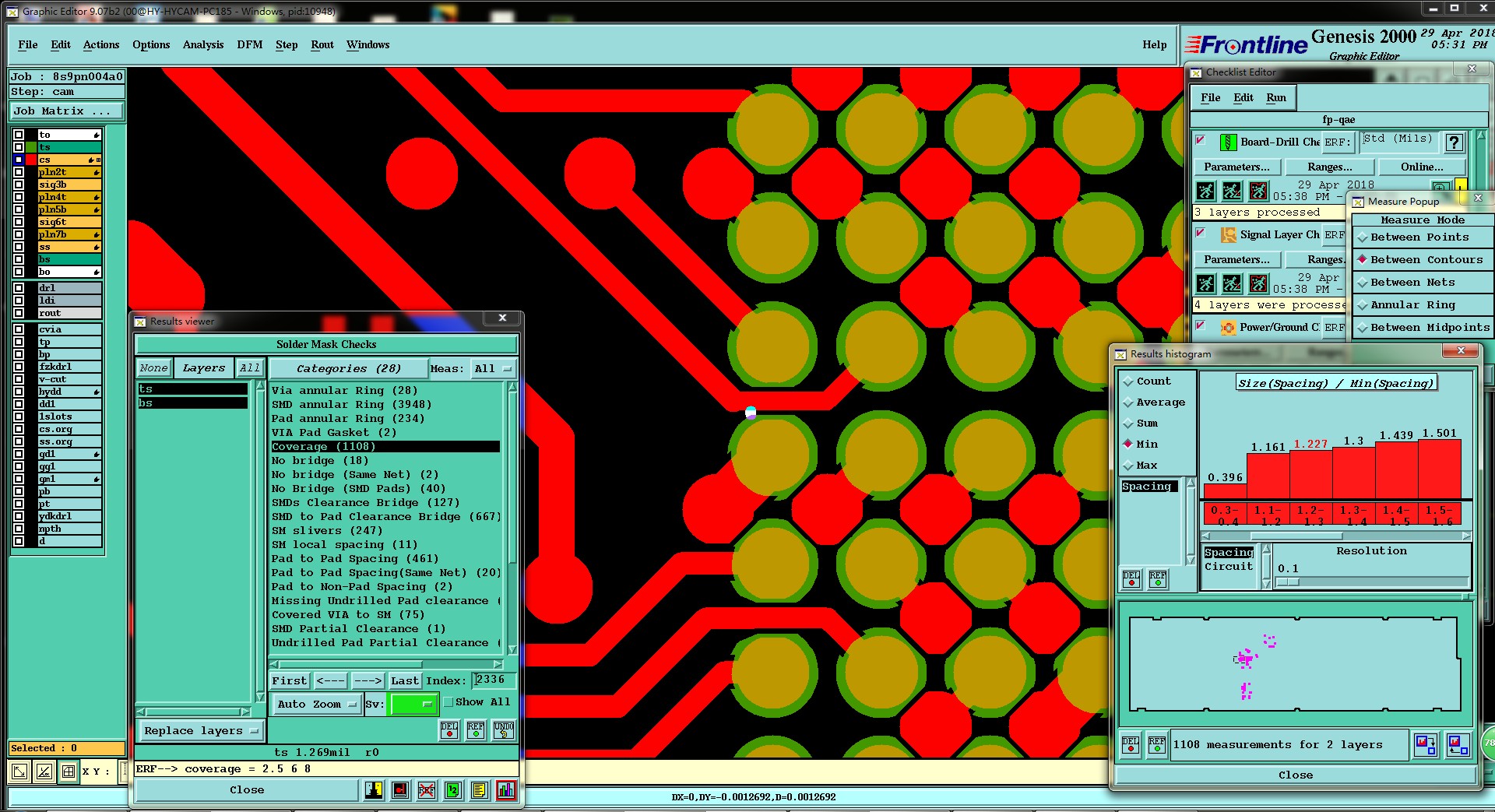The width and height of the screenshot is (1495, 812).
Task: Select Between Points measure mode
Action: 1419,237
